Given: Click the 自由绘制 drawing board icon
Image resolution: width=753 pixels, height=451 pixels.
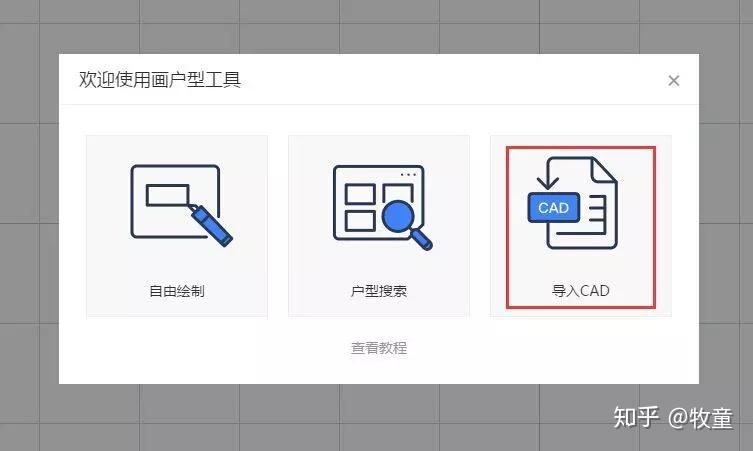Looking at the screenshot, I should click(181, 206).
